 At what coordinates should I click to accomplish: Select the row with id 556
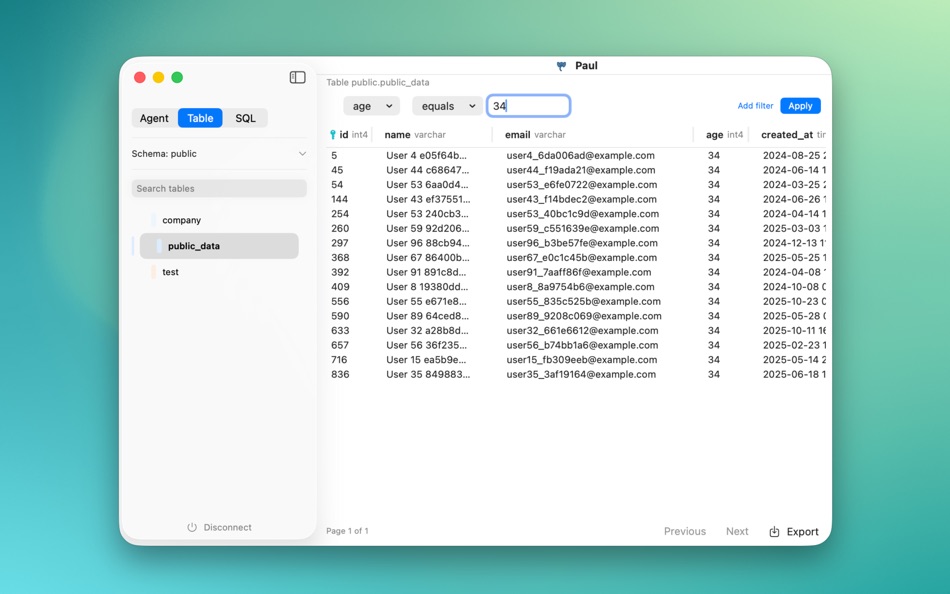(x=576, y=301)
